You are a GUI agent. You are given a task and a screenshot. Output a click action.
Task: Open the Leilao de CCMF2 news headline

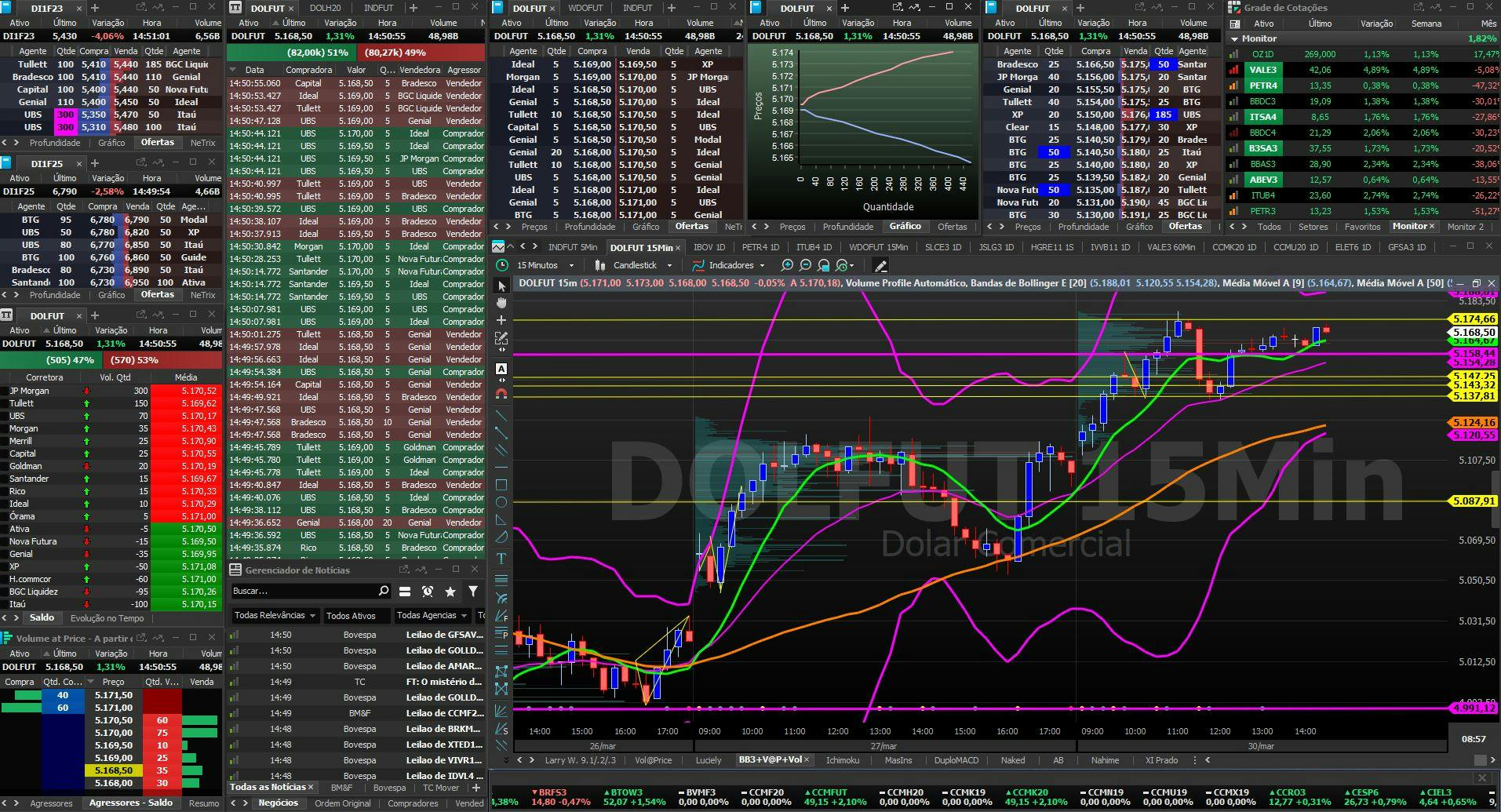pyautogui.click(x=444, y=713)
